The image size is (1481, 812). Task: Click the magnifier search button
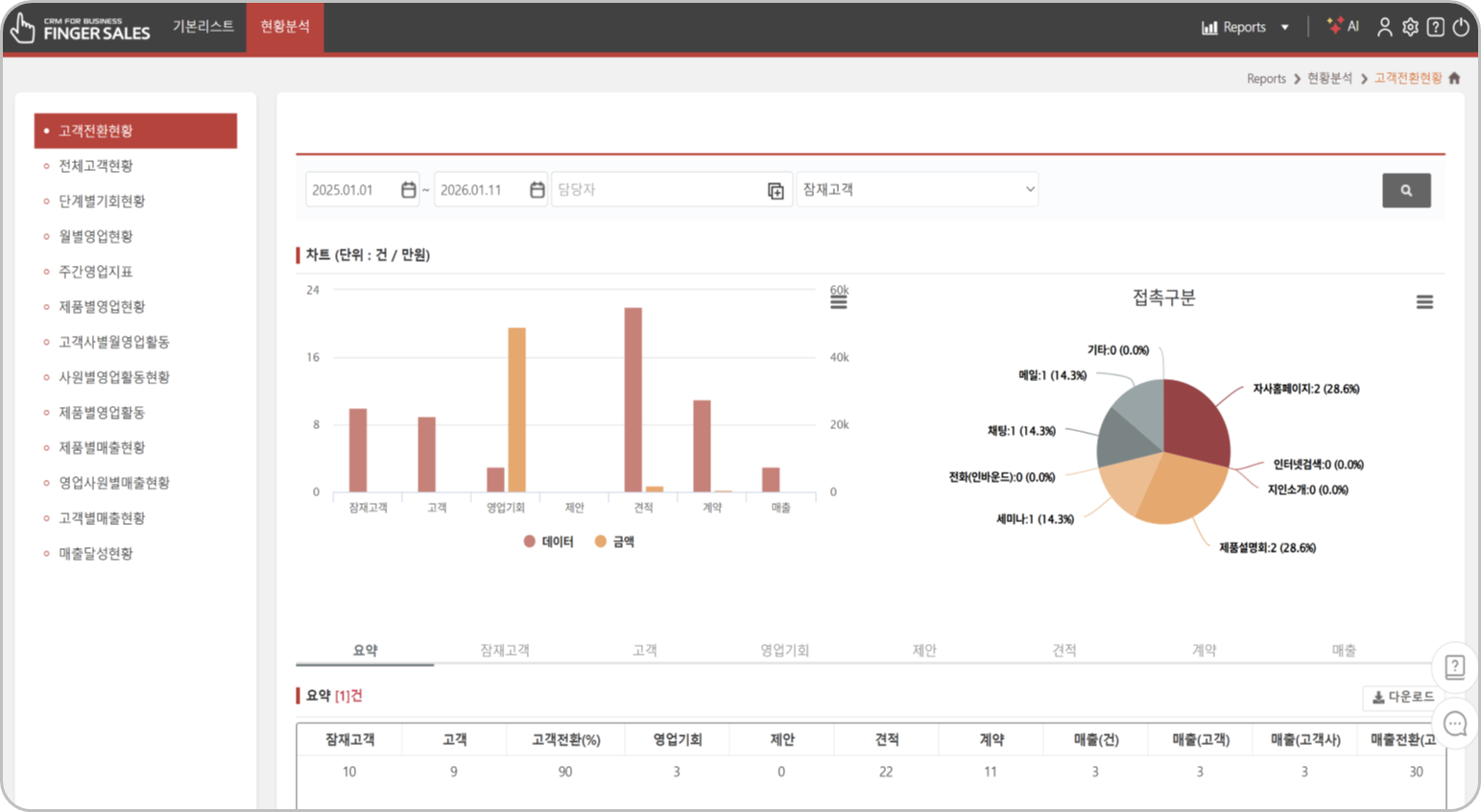pos(1406,190)
